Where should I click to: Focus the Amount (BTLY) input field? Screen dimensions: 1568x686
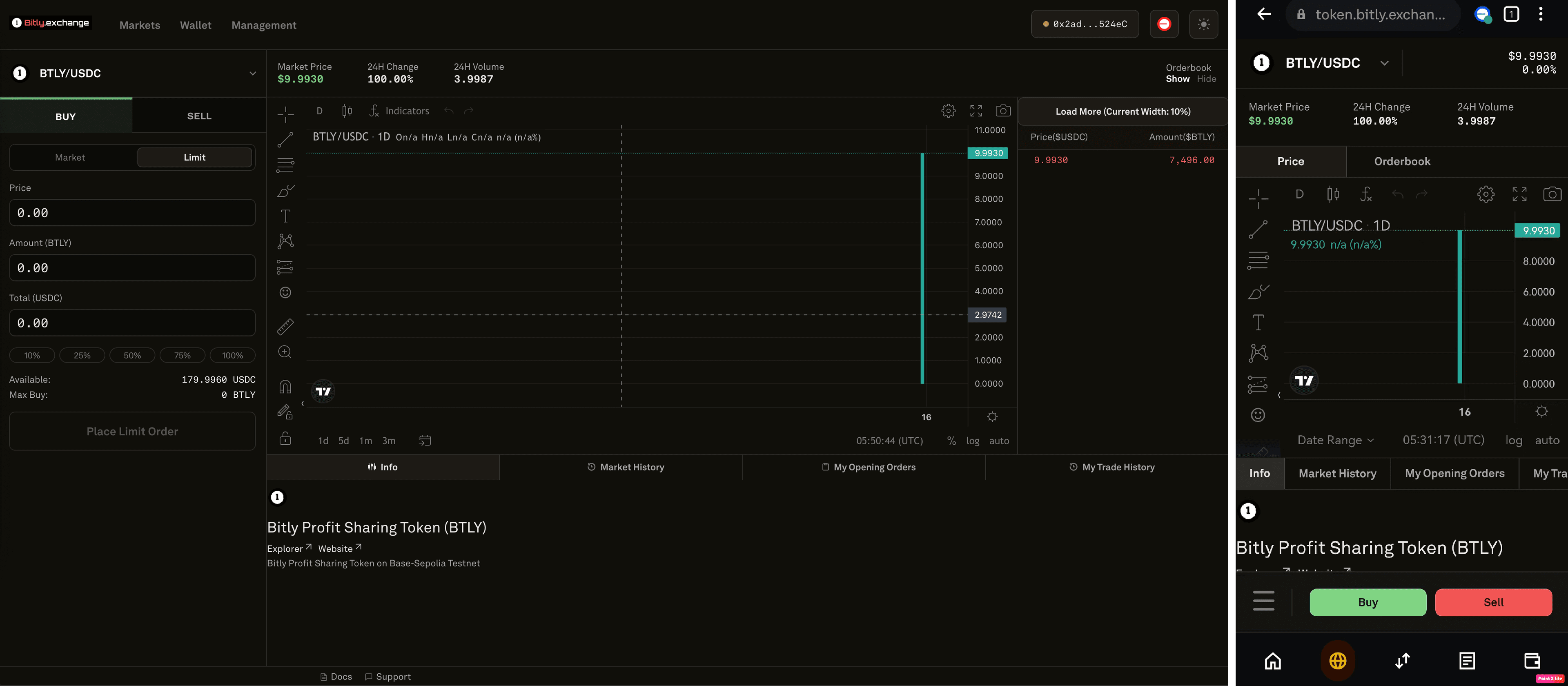[x=132, y=268]
